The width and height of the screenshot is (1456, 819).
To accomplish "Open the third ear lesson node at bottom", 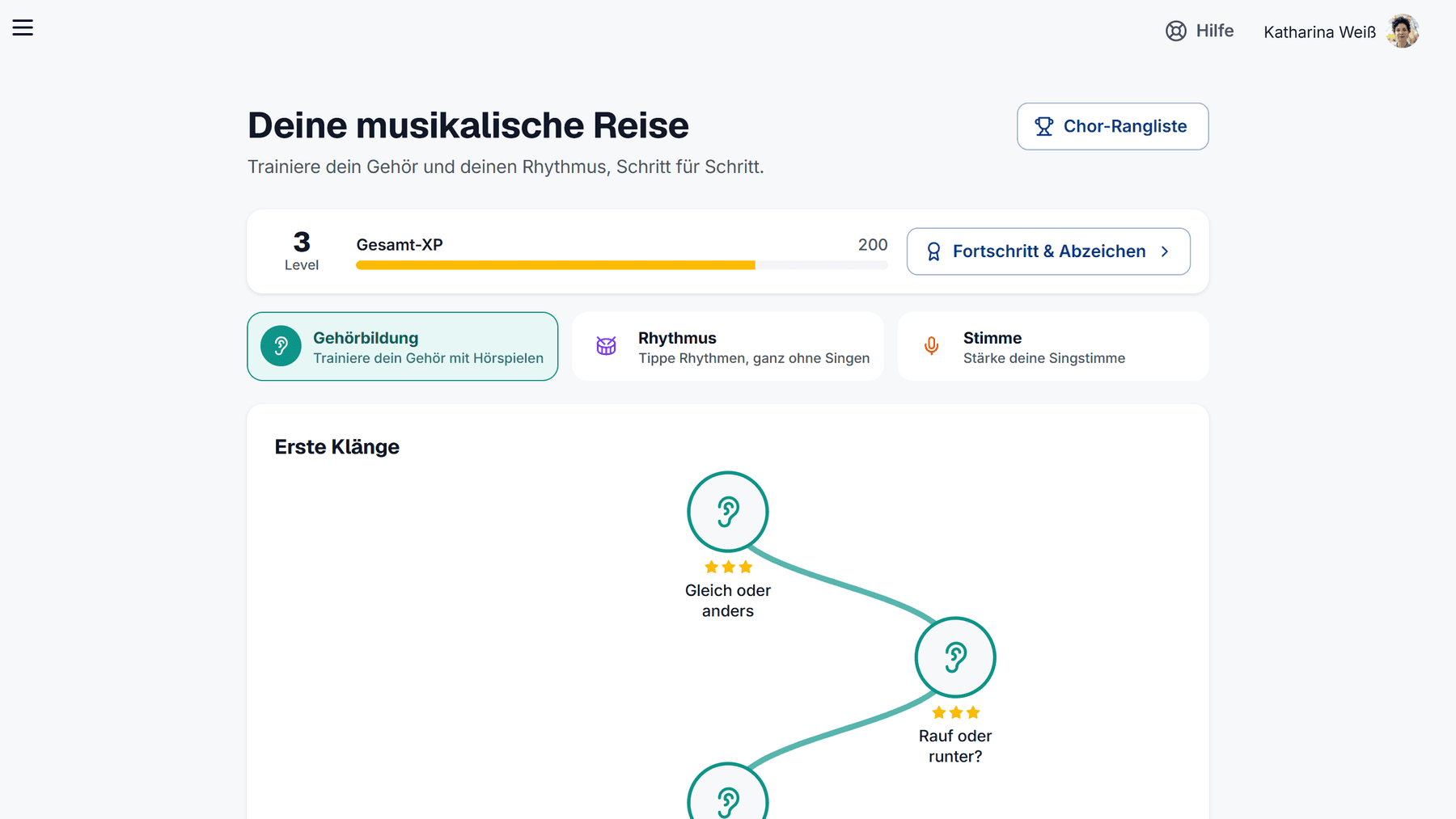I will pos(727,792).
